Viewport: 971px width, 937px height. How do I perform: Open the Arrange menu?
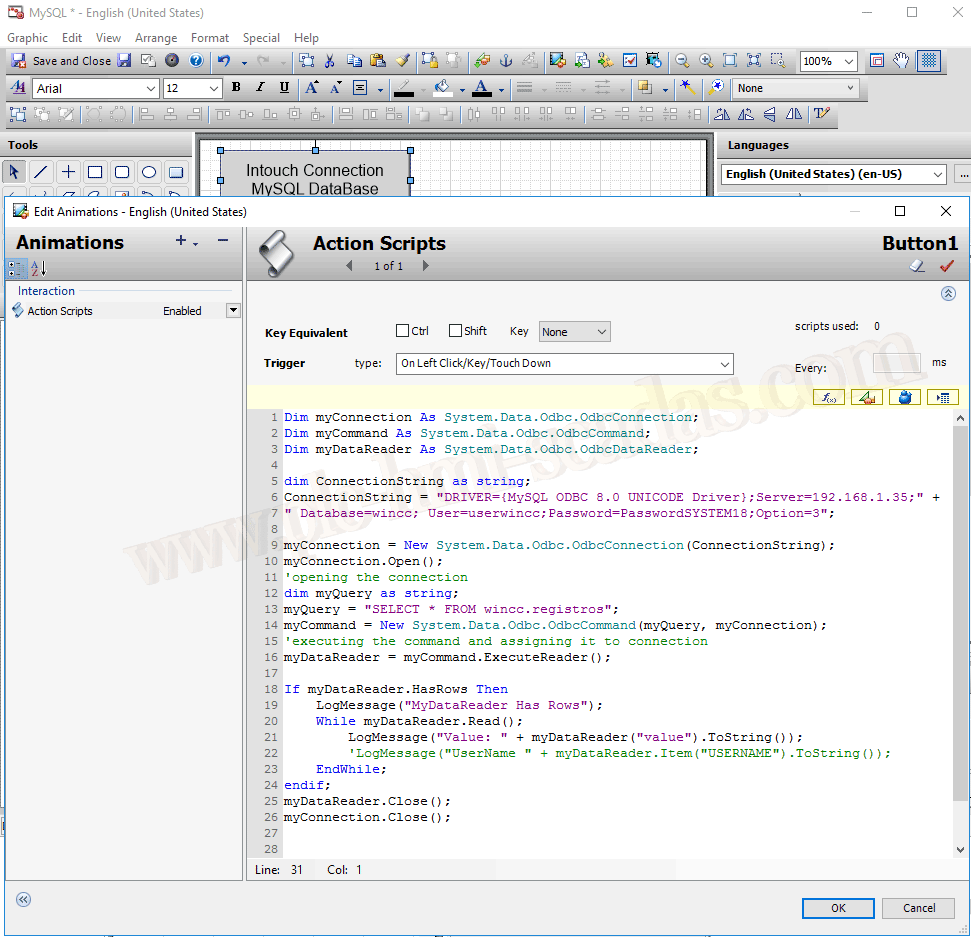click(x=156, y=38)
